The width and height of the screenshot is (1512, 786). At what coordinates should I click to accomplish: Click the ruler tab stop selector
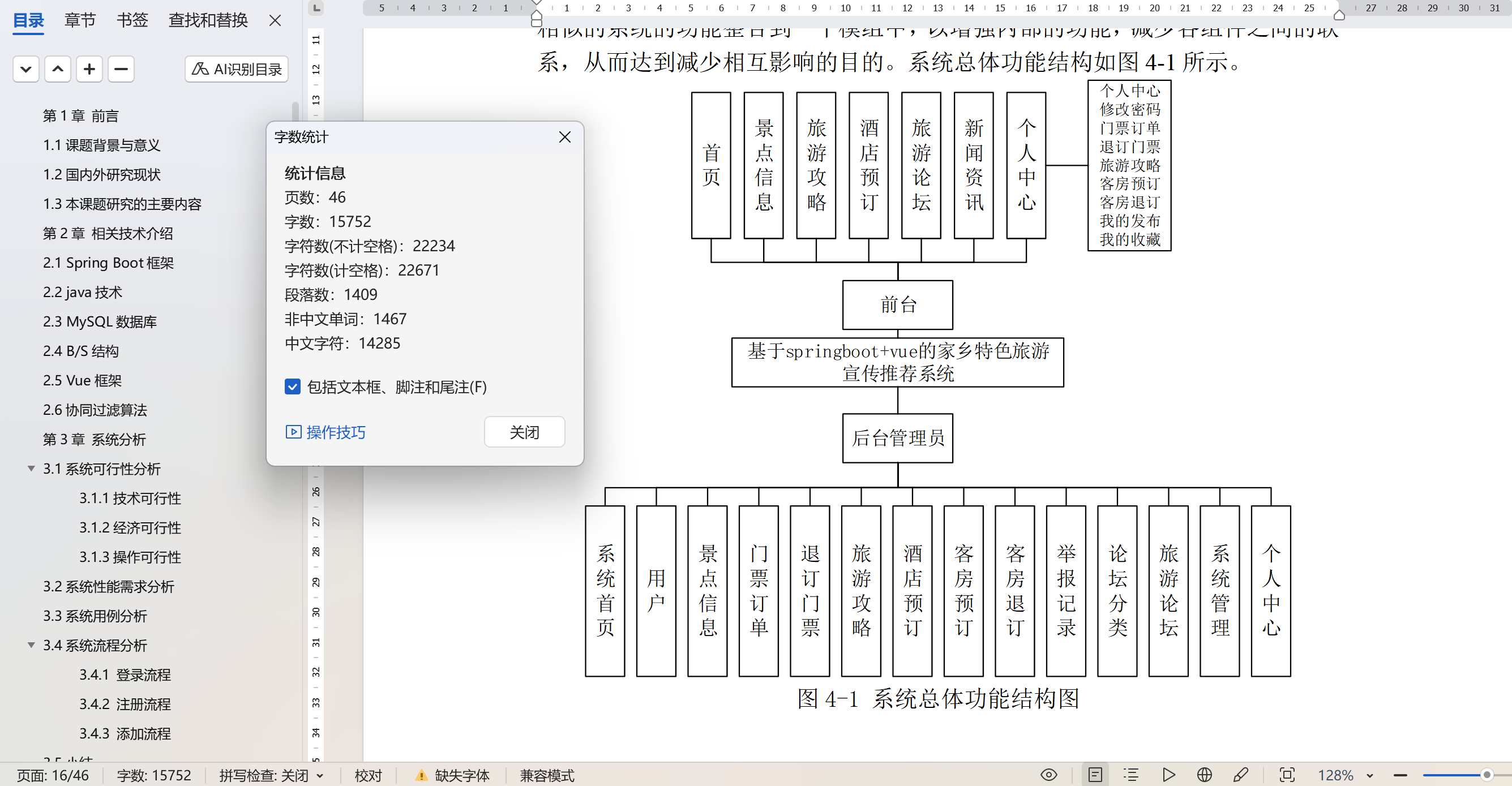316,8
